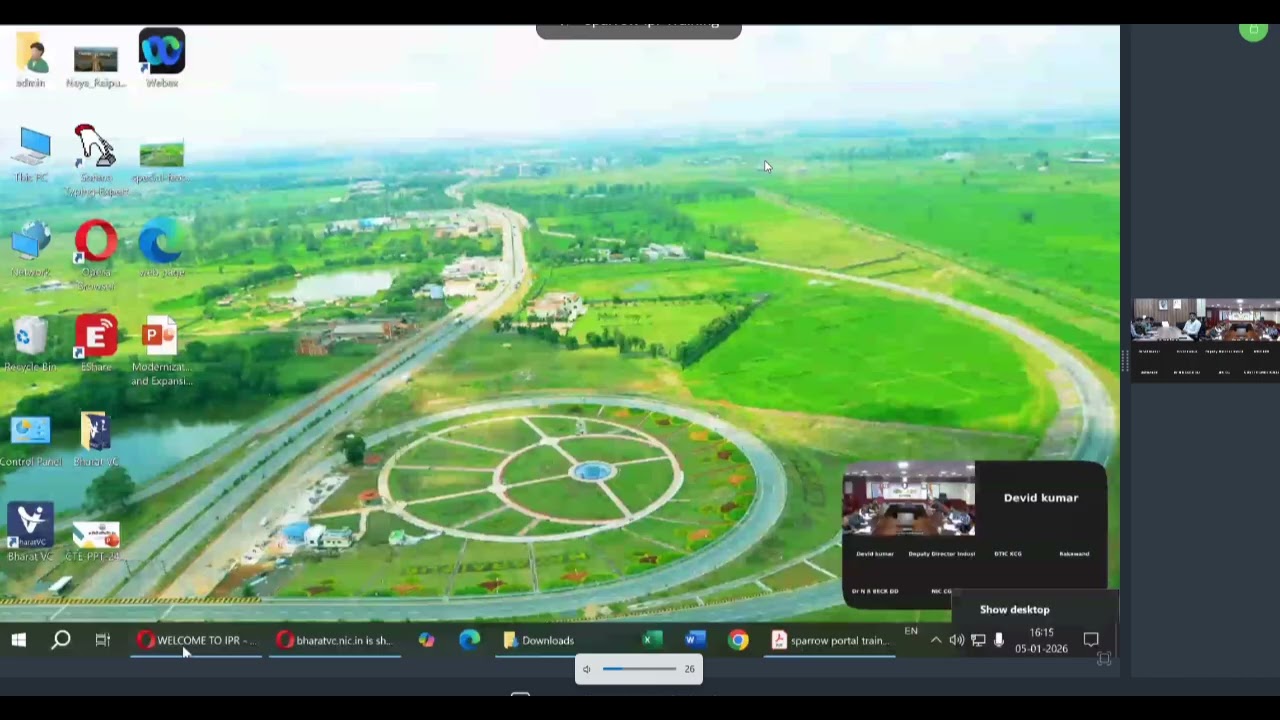Launch the EShare desktop shortcut
Image resolution: width=1280 pixels, height=720 pixels.
[x=96, y=343]
